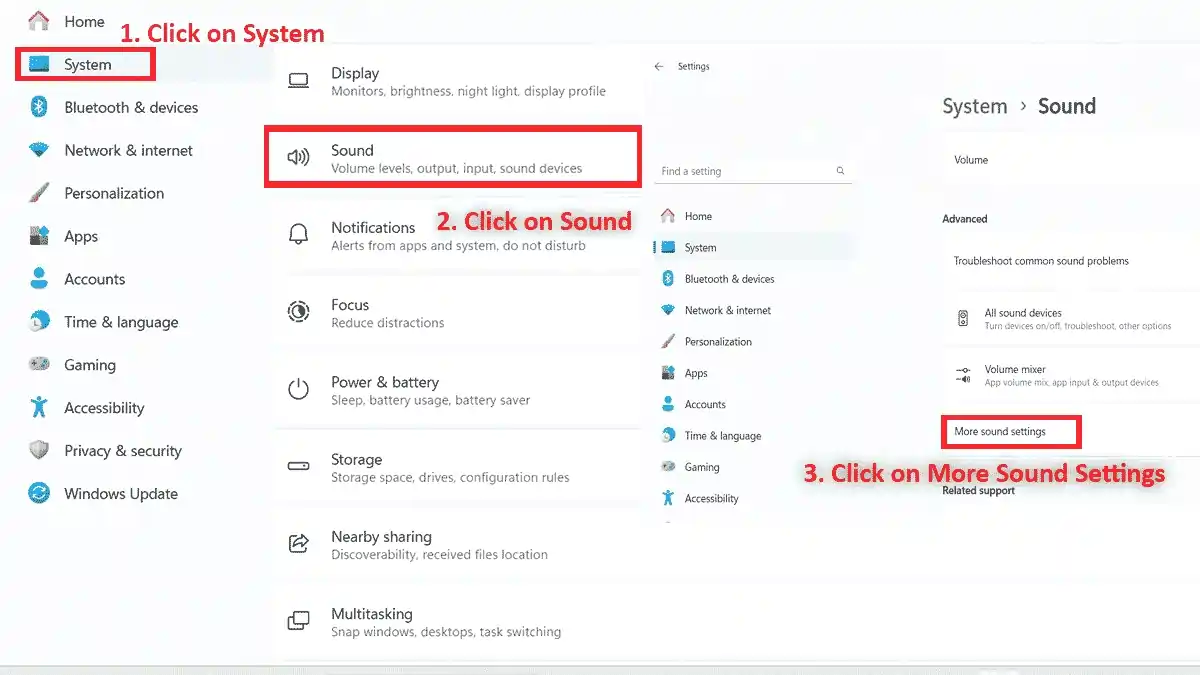
Task: Open the Volume mixer label
Action: point(1015,369)
